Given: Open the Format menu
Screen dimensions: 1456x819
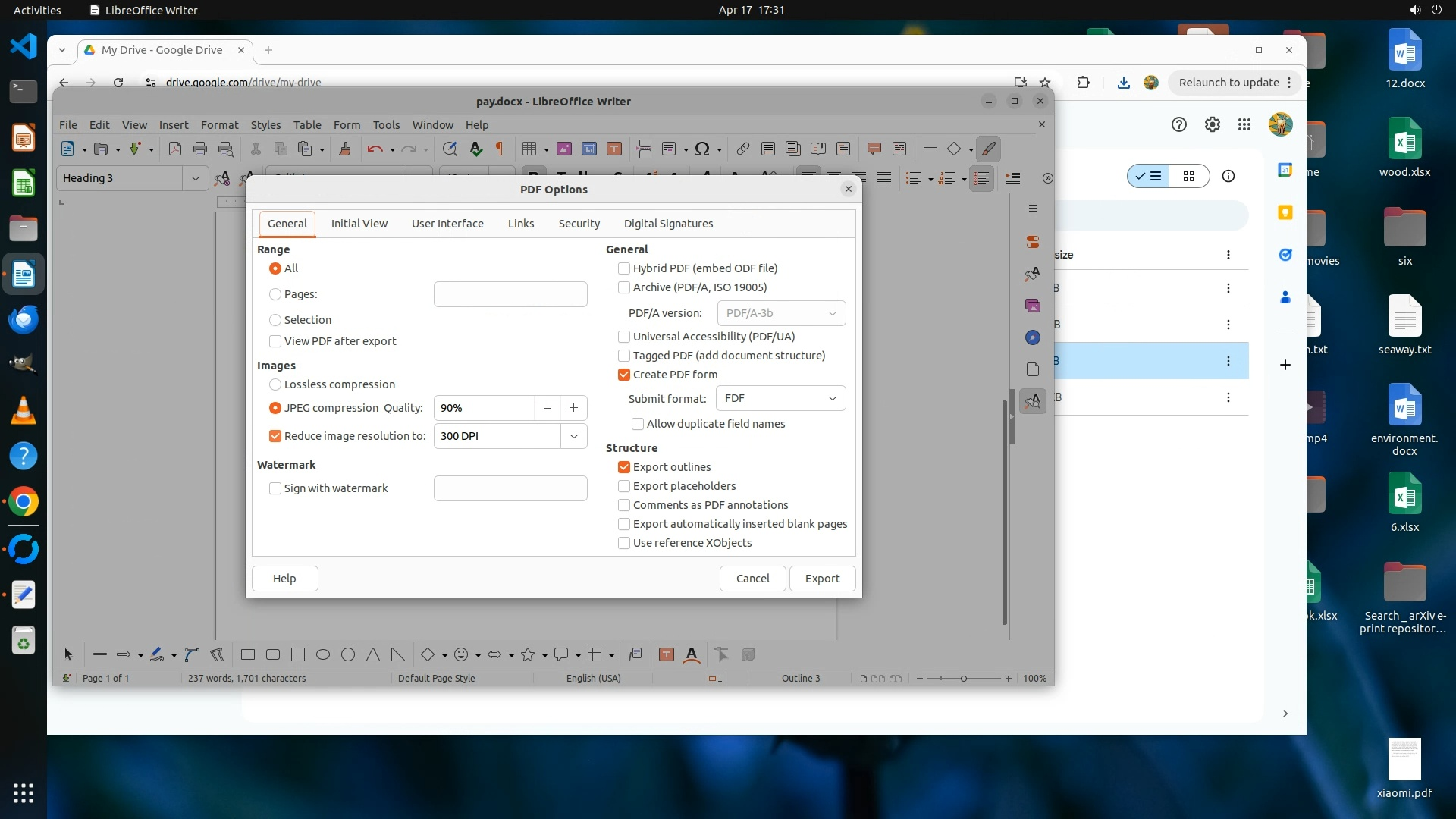Looking at the screenshot, I should (219, 125).
